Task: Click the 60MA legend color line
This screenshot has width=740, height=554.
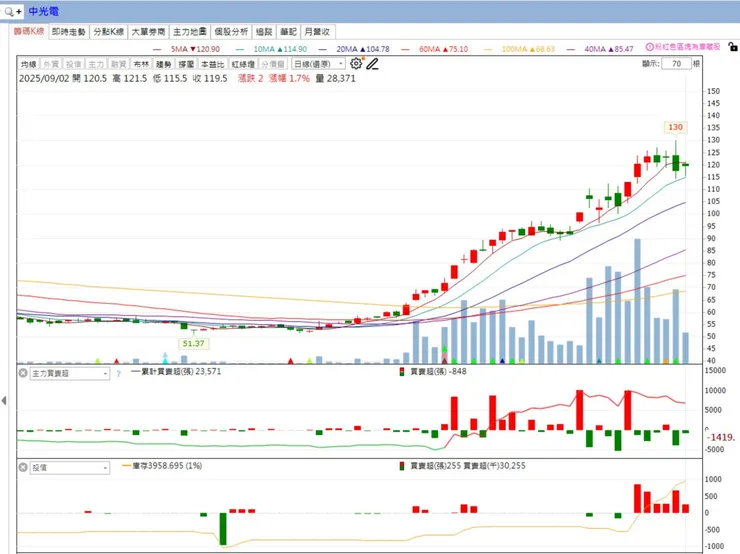Action: [x=405, y=49]
